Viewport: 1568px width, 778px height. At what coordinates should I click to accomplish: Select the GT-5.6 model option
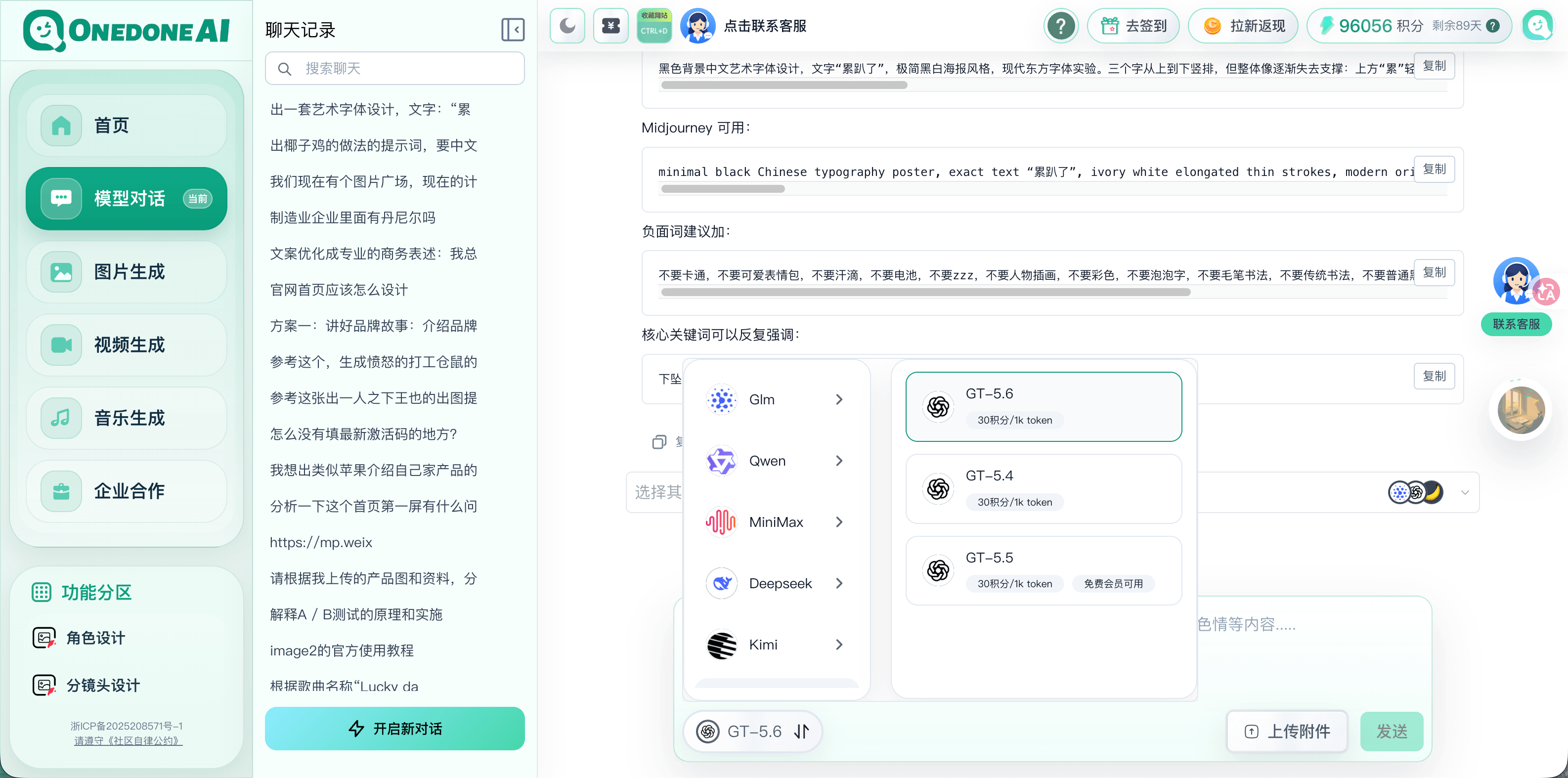[x=1044, y=407]
